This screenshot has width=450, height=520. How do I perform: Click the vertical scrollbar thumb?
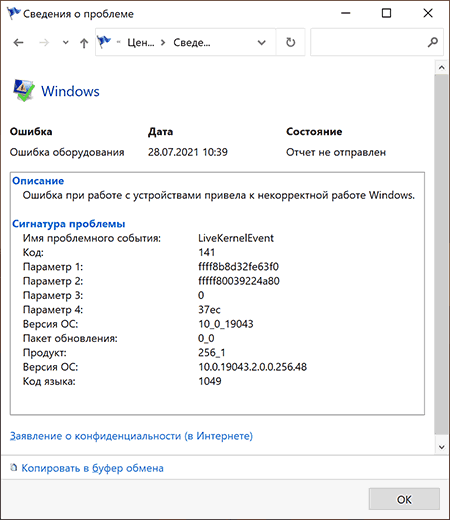pos(442,254)
